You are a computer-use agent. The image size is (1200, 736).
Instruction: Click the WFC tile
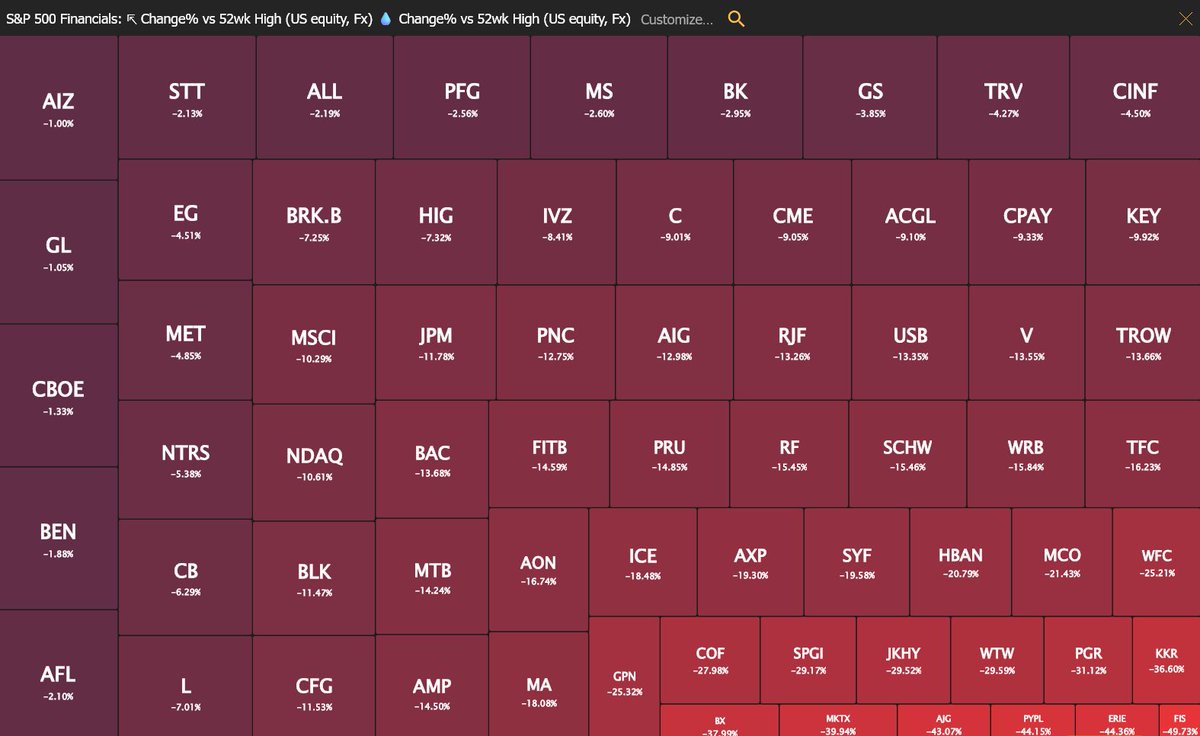(x=1157, y=562)
